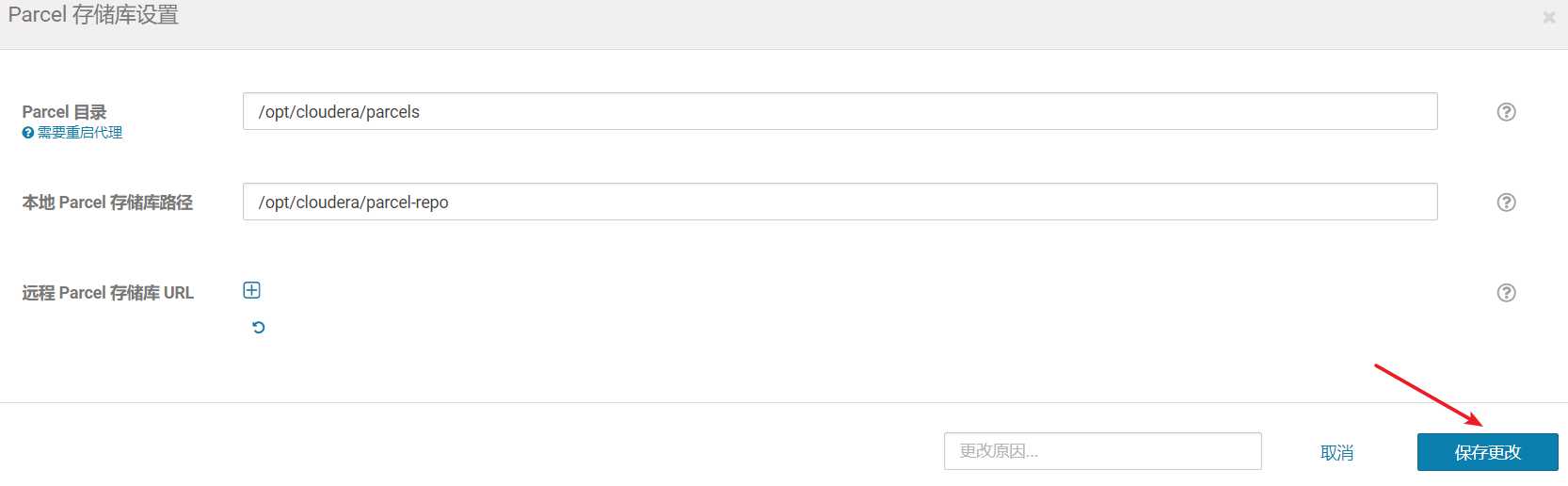Save settings with 保存更改 button
Viewport: 1568px width, 486px height.
1487,452
